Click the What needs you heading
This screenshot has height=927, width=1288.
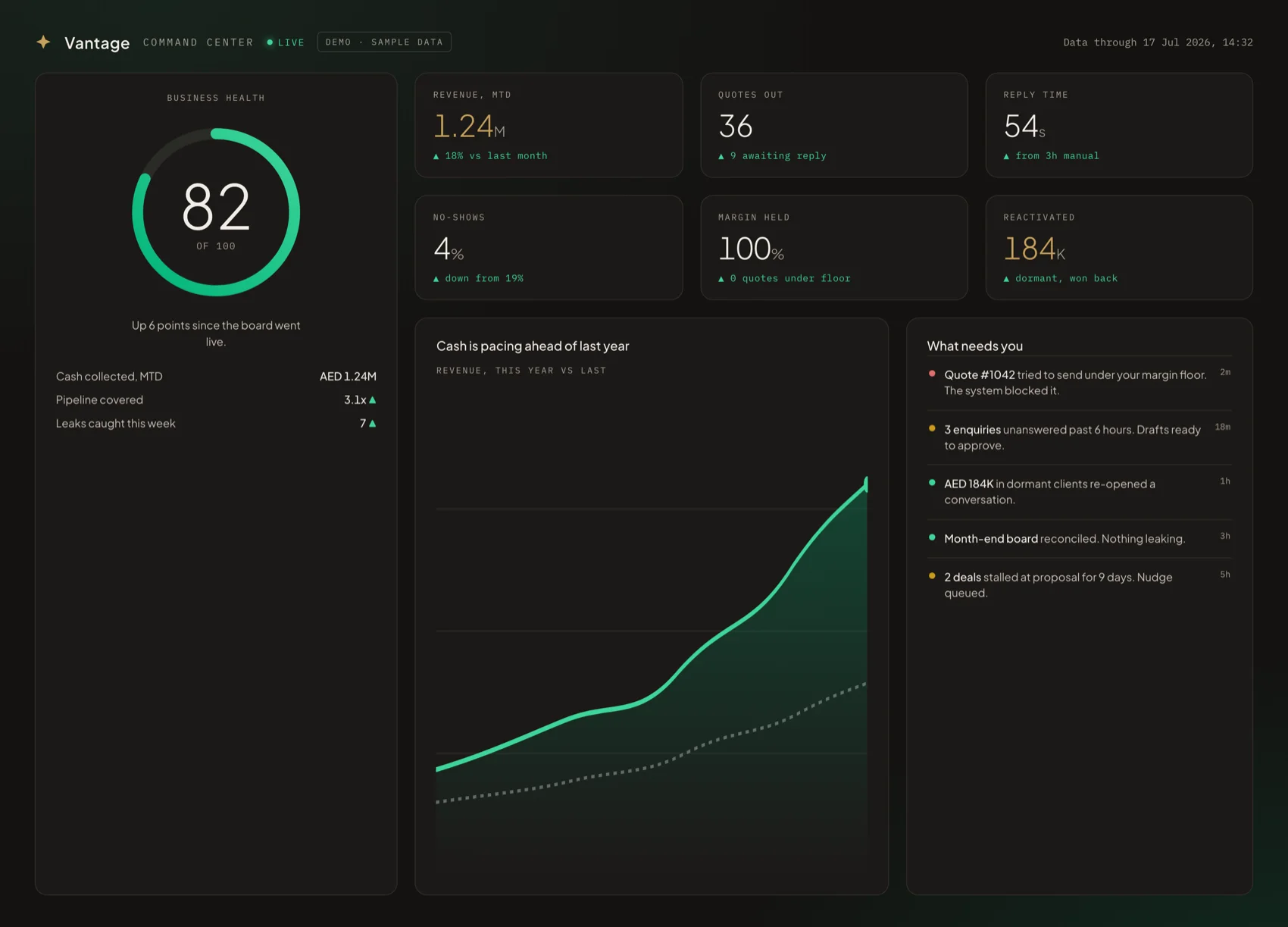(974, 346)
